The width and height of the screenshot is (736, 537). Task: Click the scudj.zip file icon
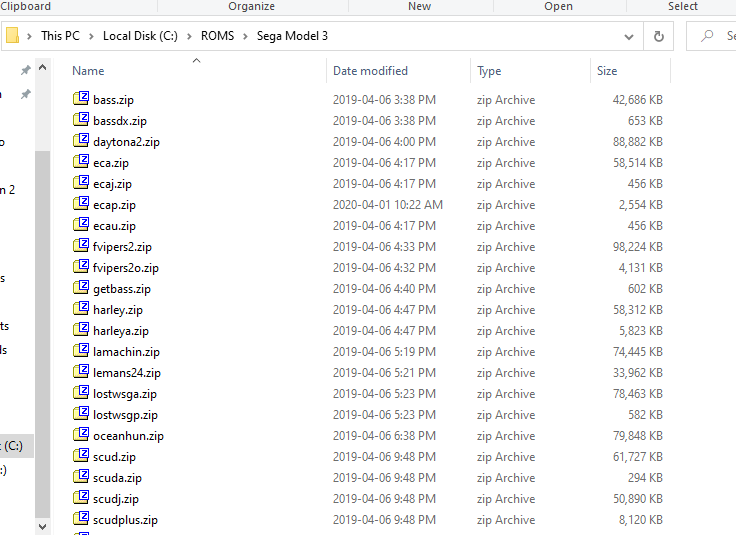pos(81,498)
